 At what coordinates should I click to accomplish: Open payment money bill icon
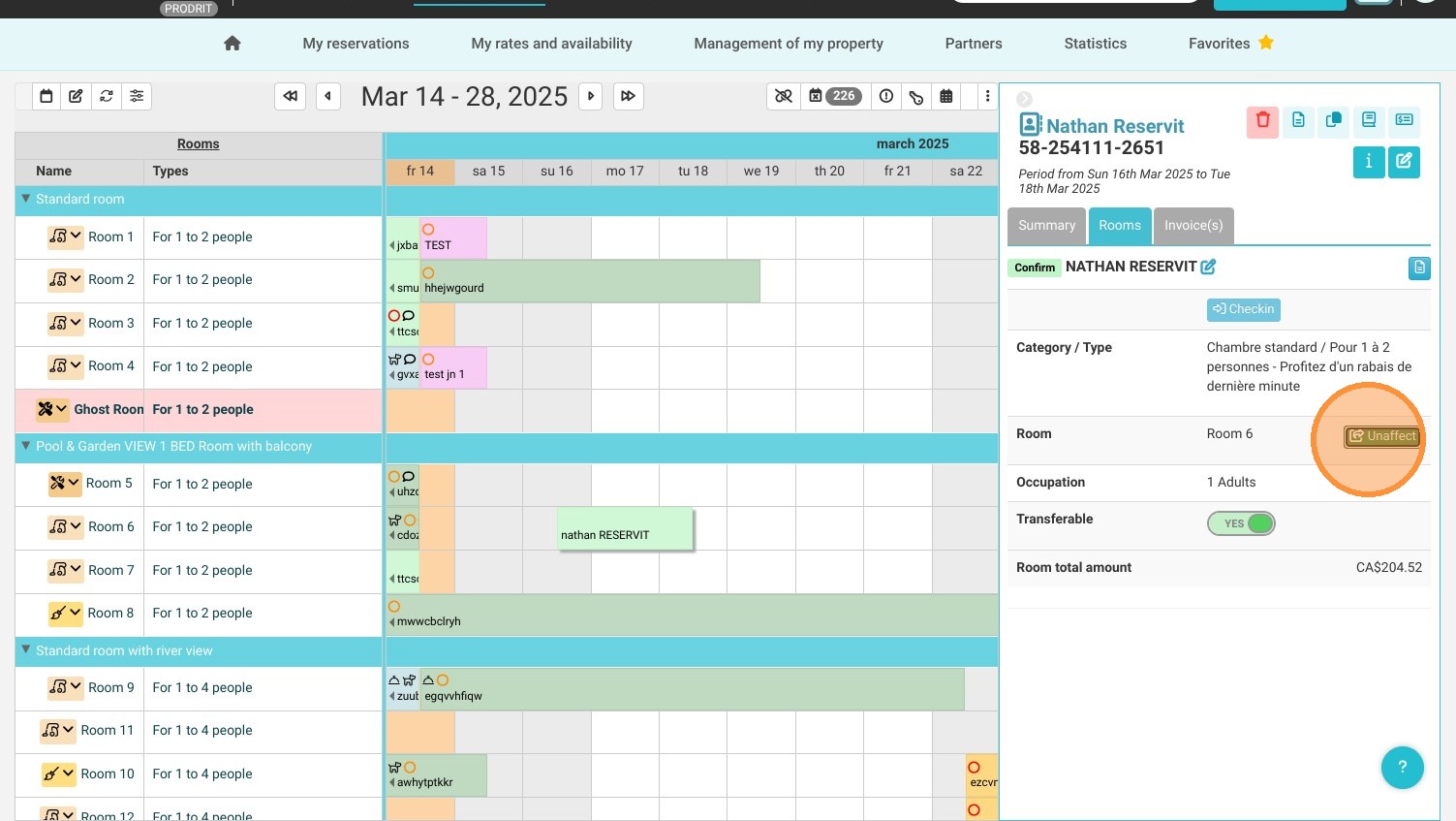tap(1405, 120)
